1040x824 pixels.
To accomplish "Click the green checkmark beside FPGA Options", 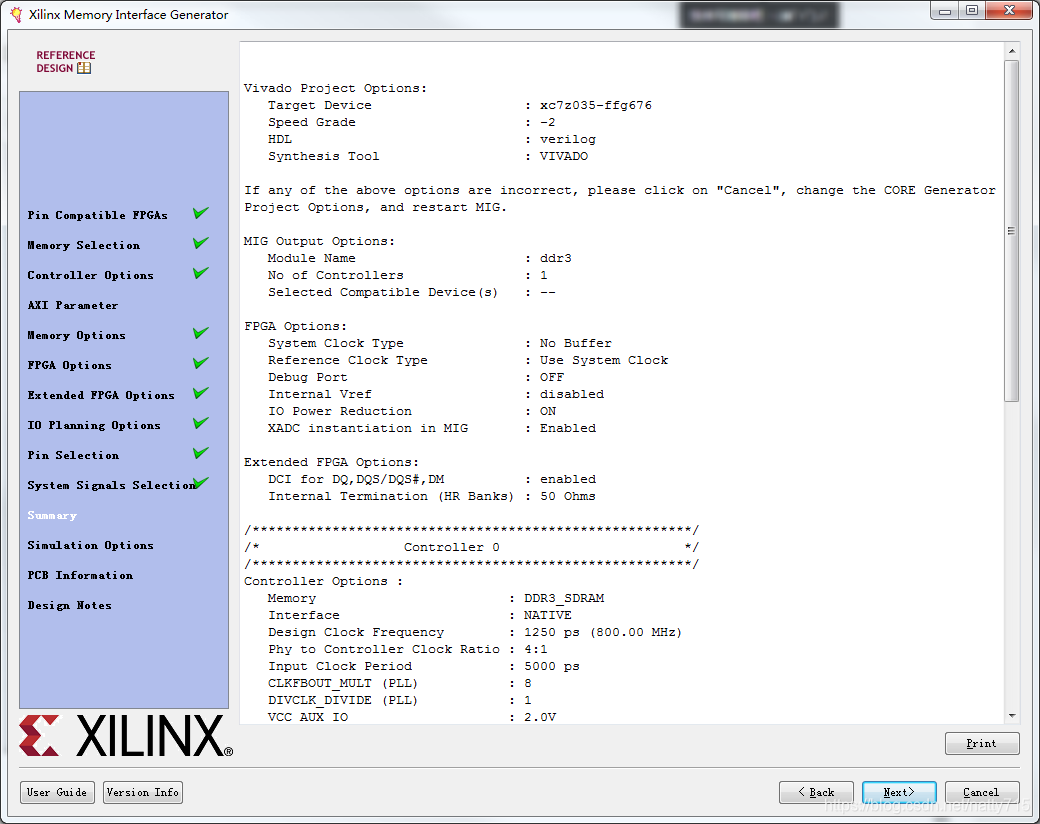I will (x=201, y=363).
